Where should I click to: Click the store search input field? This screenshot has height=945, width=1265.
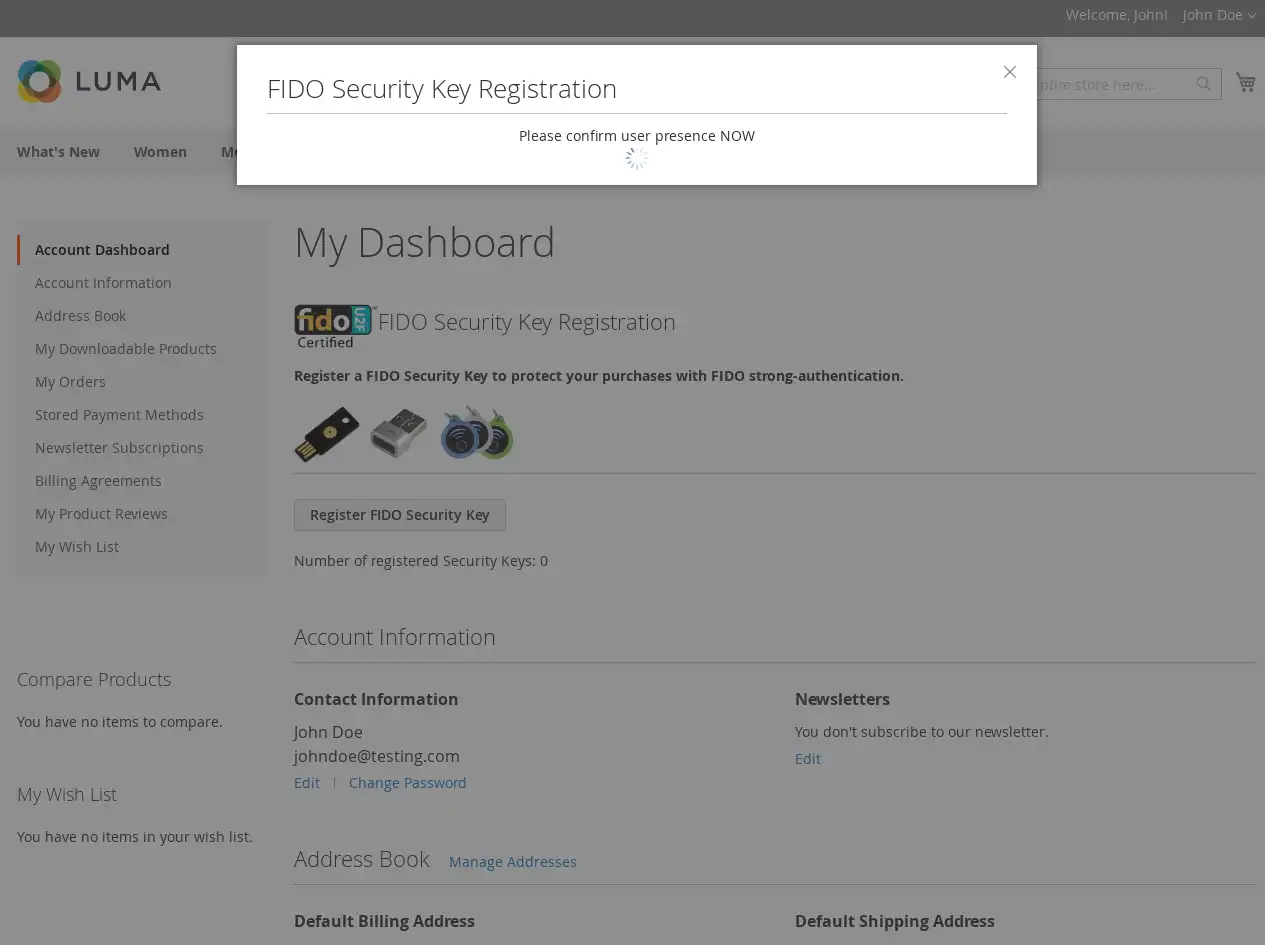(x=1110, y=85)
